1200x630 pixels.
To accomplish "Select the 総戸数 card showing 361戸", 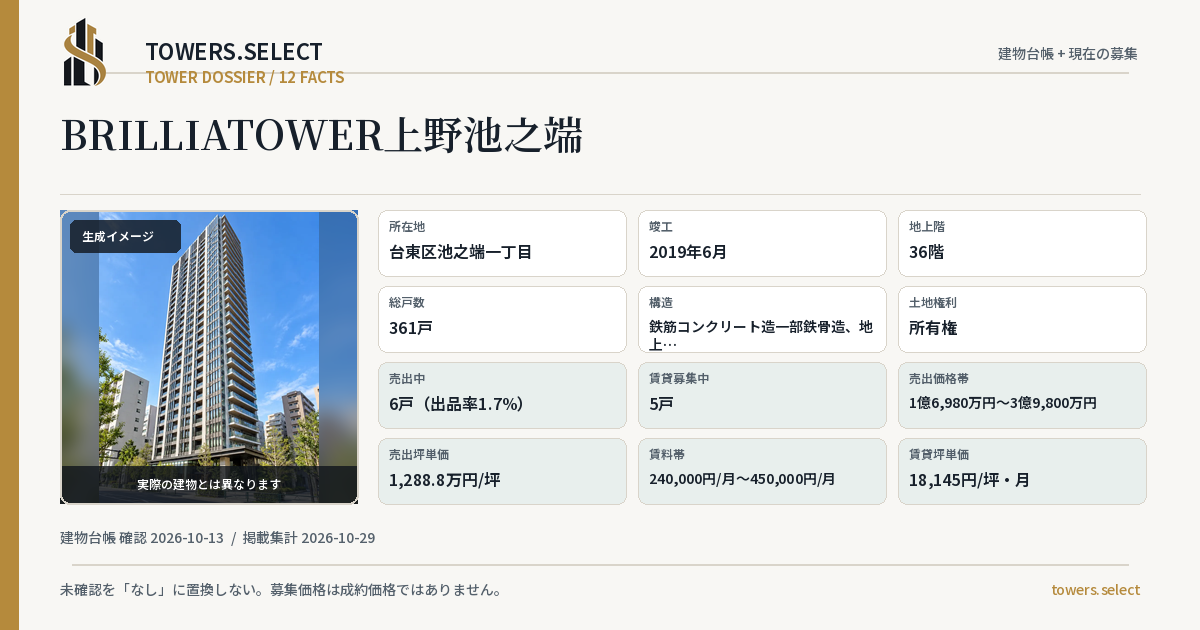I will click(502, 319).
